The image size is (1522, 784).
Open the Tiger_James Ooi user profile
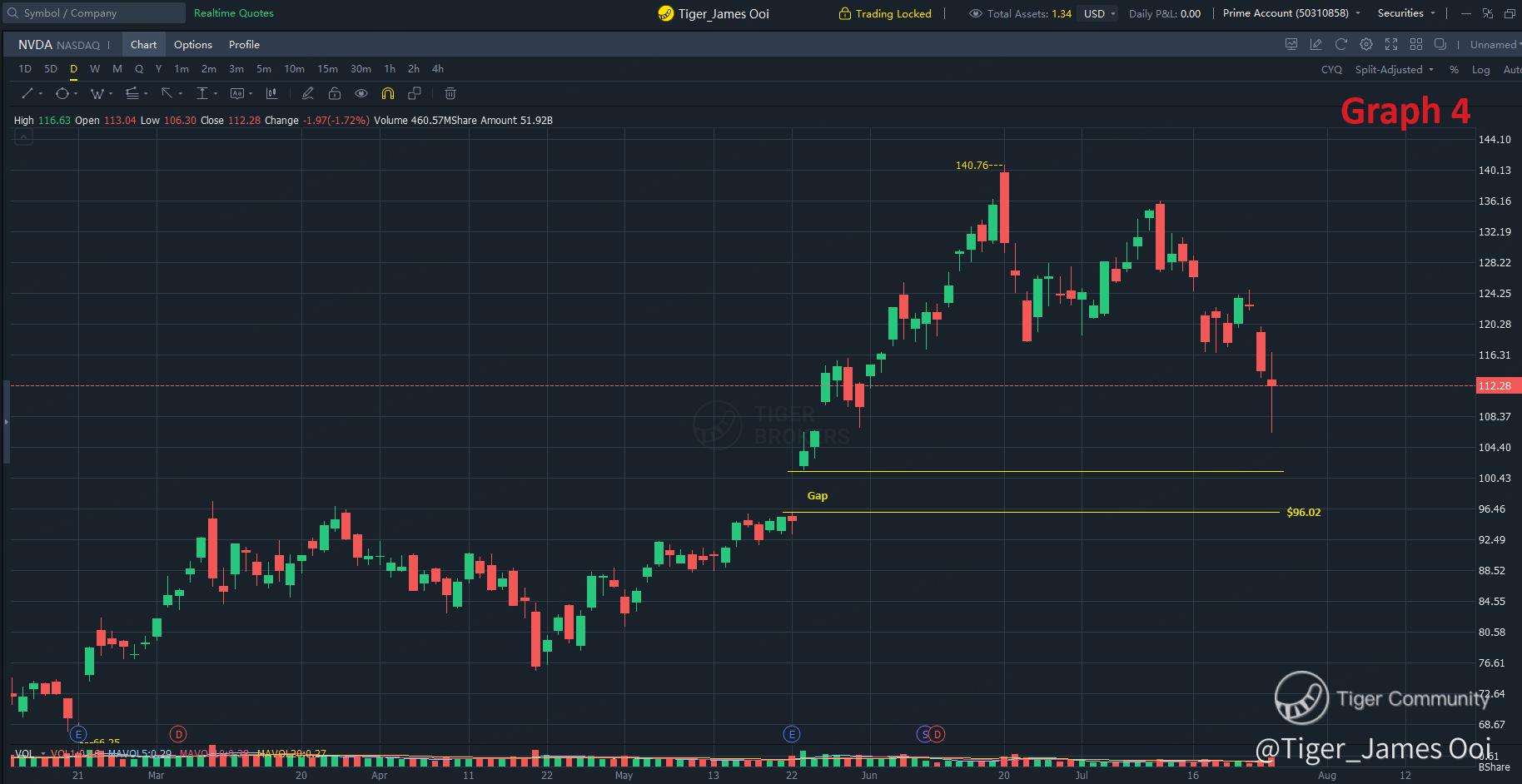(x=714, y=13)
